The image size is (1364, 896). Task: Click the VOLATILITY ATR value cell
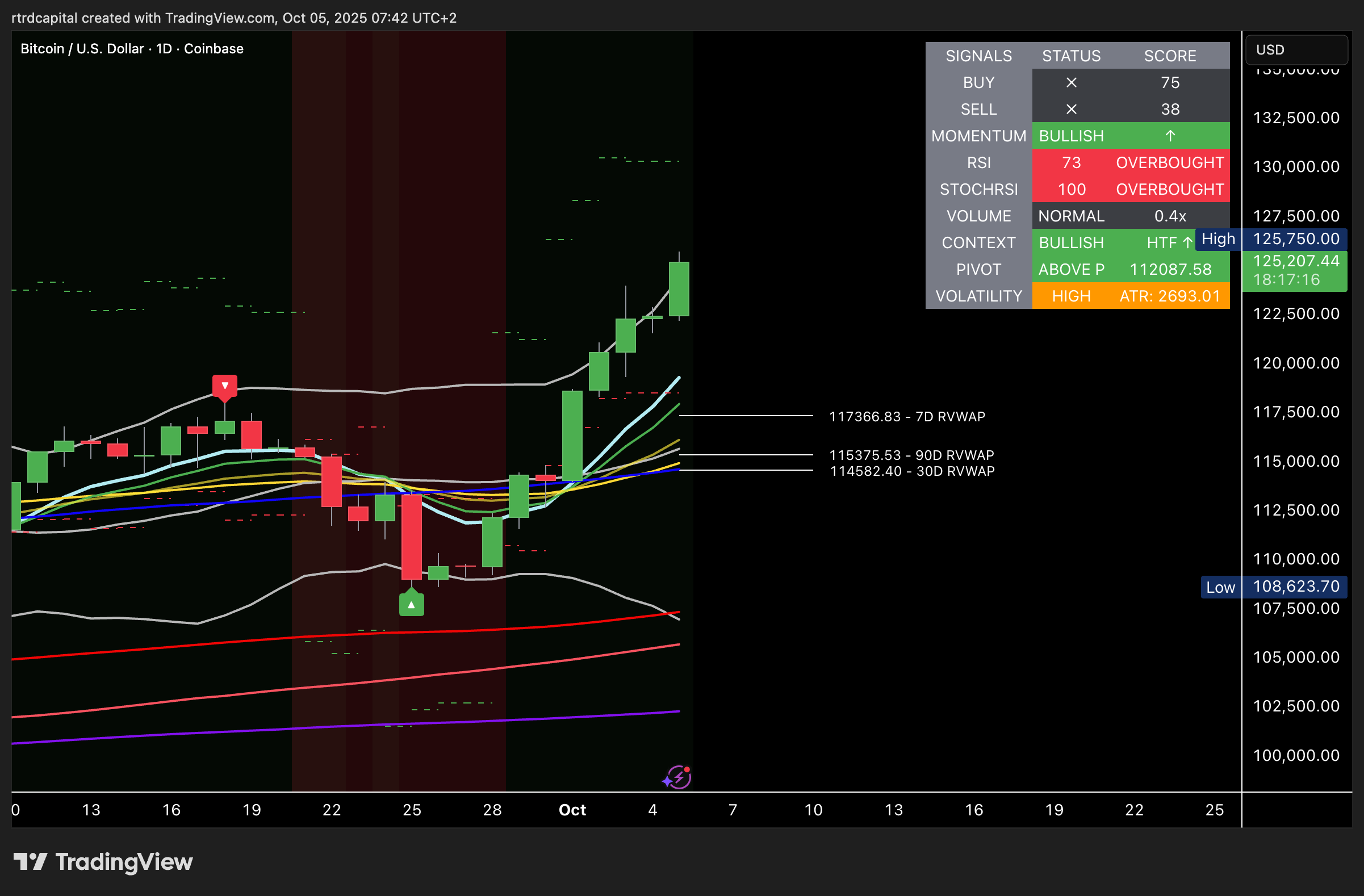(1170, 296)
